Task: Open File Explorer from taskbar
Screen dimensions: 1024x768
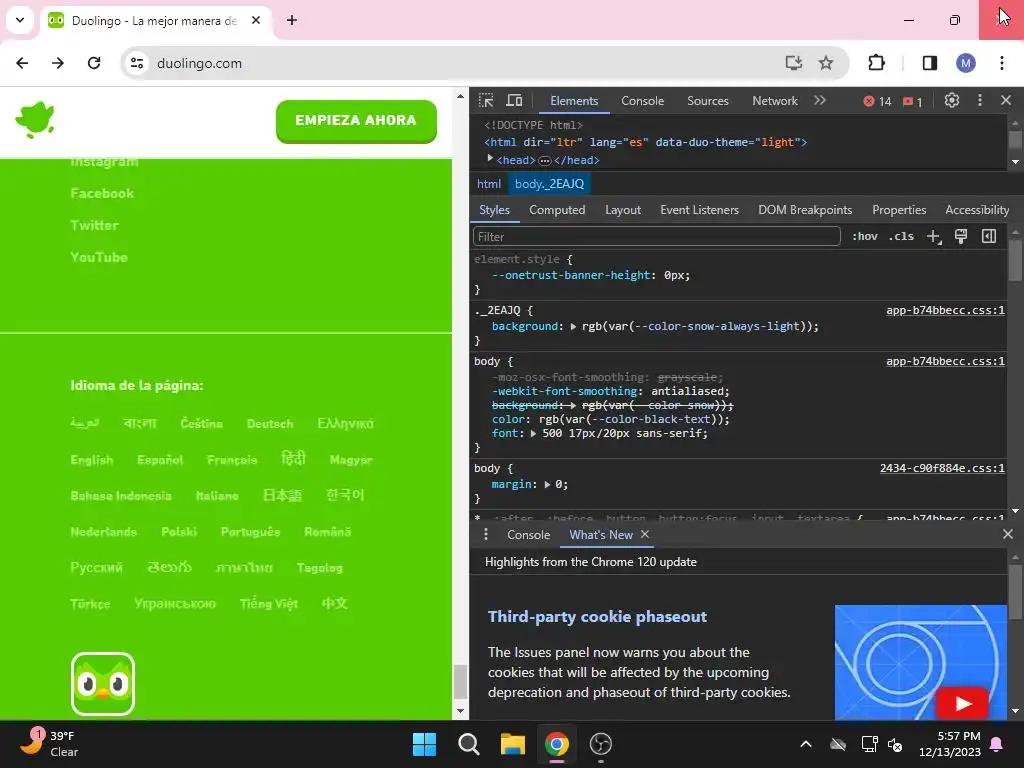Action: [x=513, y=744]
